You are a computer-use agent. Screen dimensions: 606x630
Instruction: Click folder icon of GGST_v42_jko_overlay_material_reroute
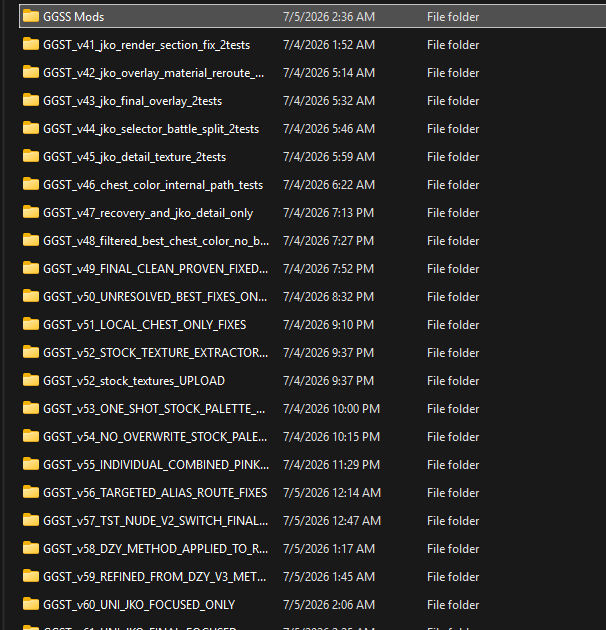[x=31, y=72]
